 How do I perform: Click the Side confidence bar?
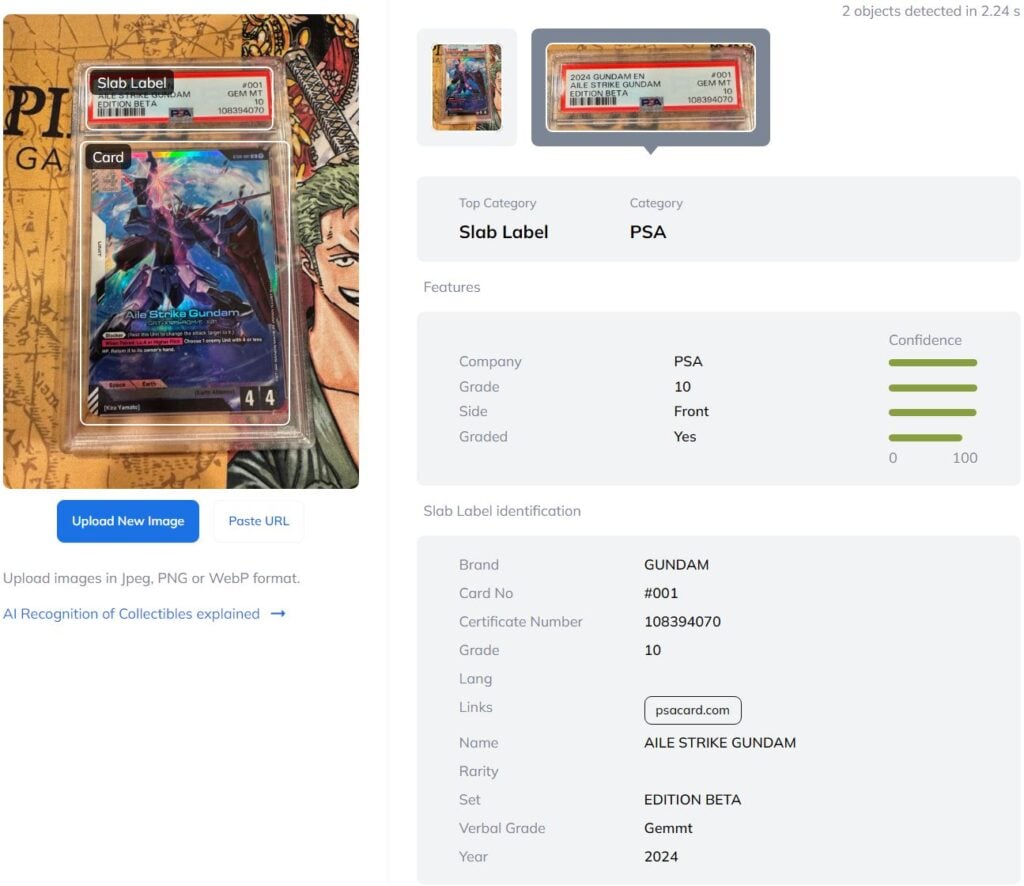point(933,413)
